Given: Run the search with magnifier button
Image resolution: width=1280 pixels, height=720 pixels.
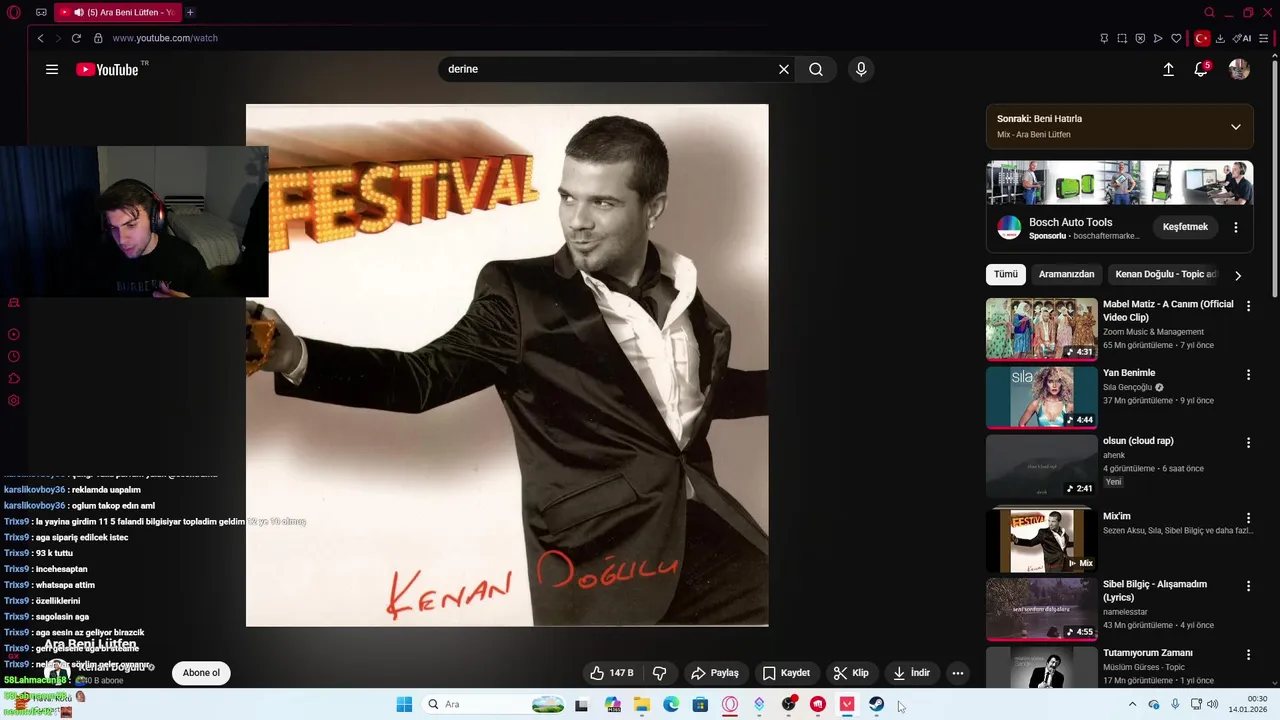Looking at the screenshot, I should click(x=816, y=69).
